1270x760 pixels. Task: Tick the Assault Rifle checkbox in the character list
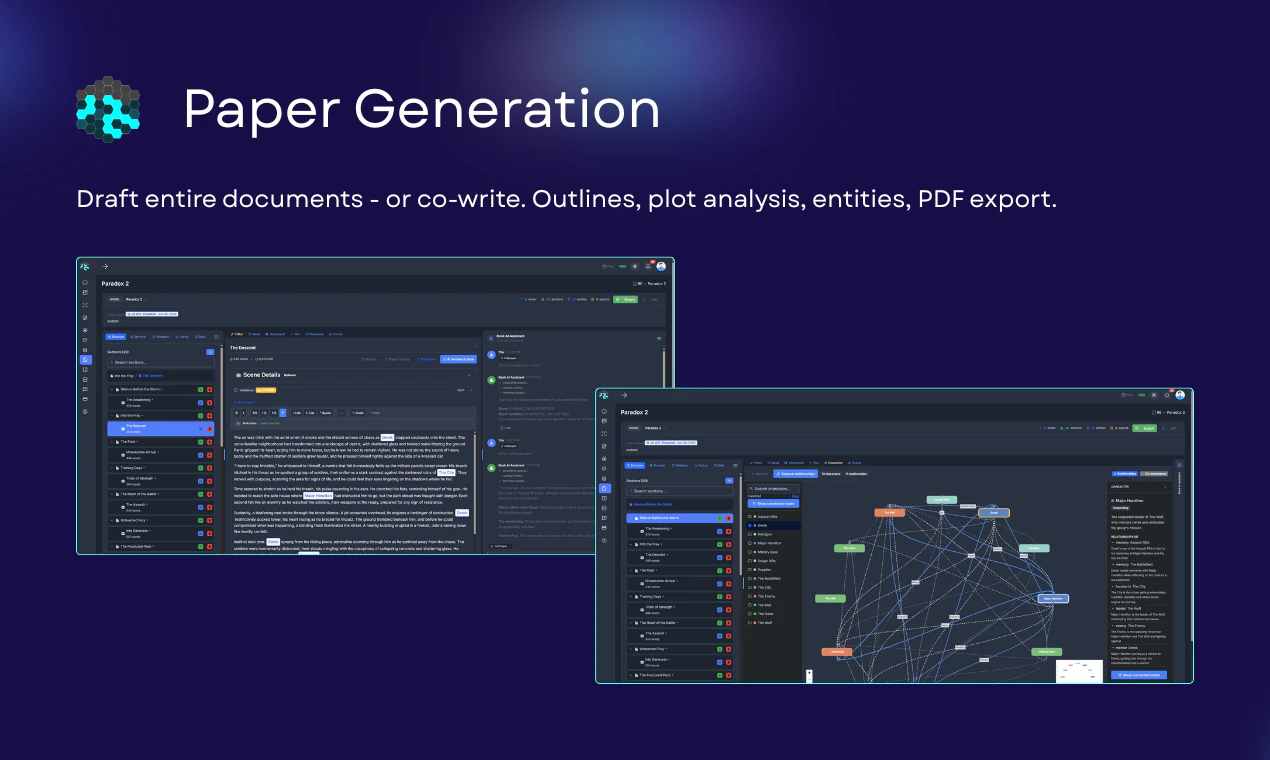pos(750,517)
